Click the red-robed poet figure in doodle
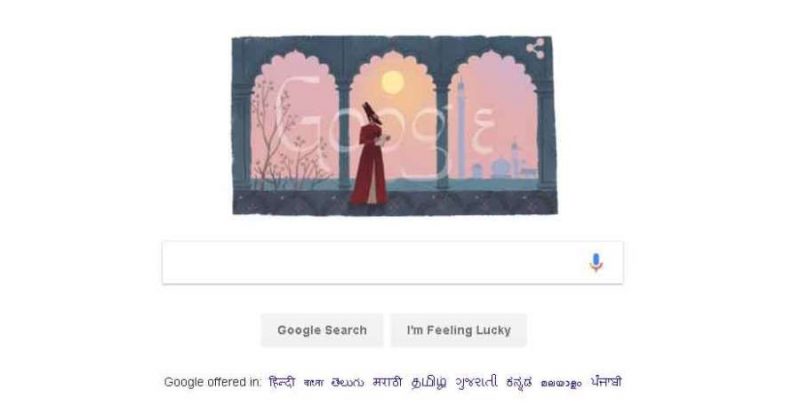Image resolution: width=800 pixels, height=406 pixels. point(370,155)
